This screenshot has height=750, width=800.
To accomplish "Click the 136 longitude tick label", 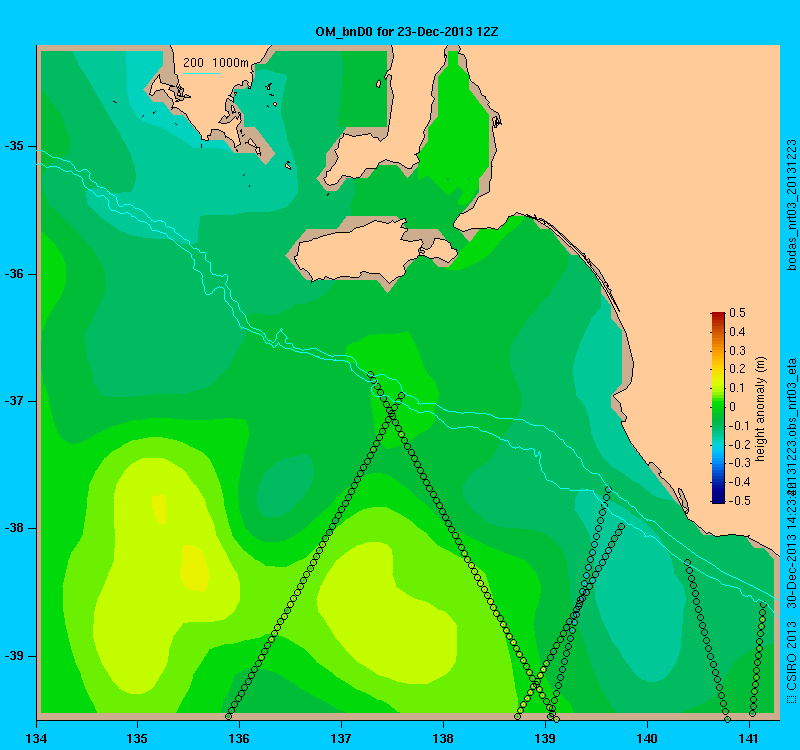I will coord(239,738).
